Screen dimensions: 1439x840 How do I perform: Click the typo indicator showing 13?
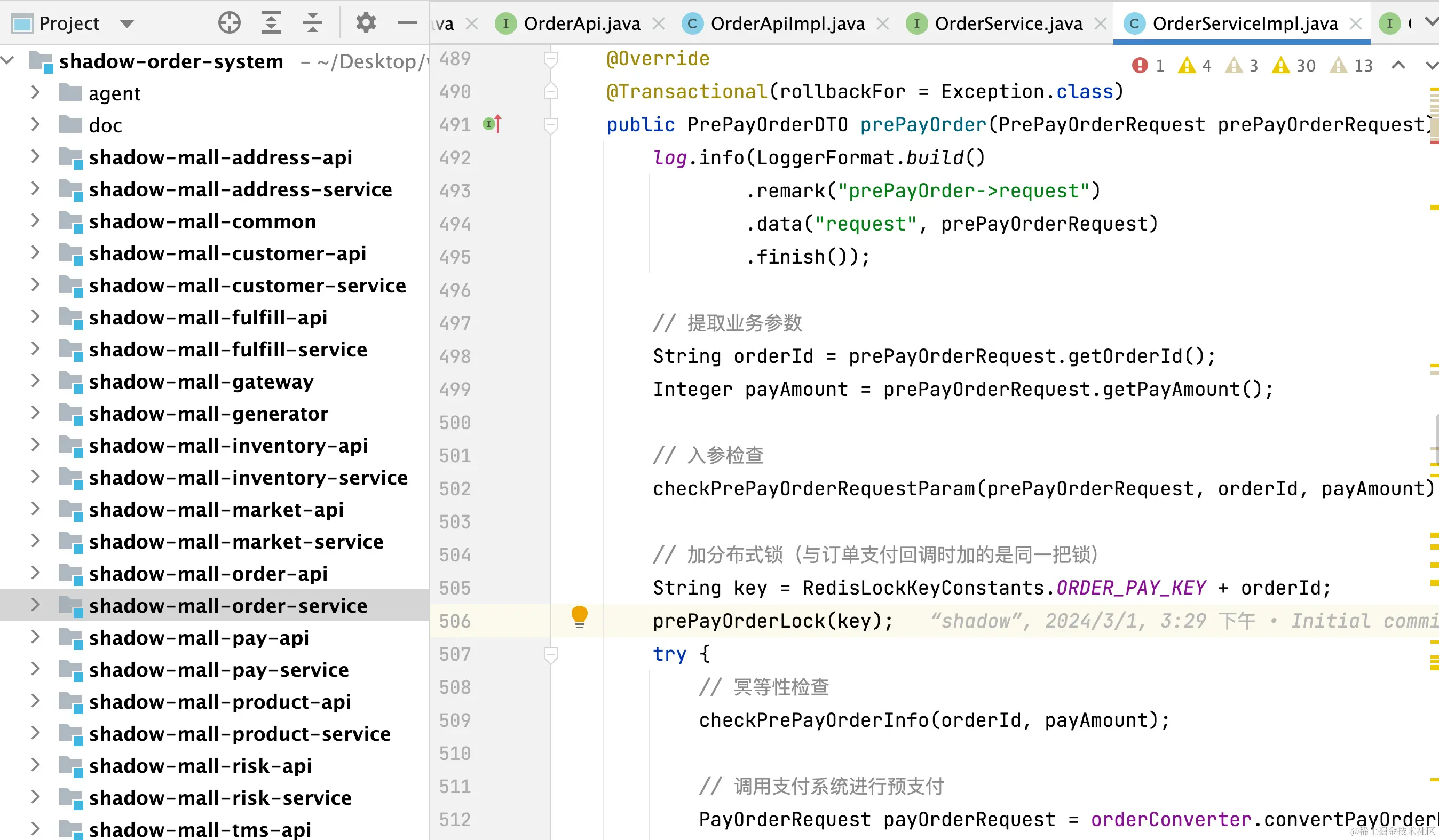point(1351,65)
